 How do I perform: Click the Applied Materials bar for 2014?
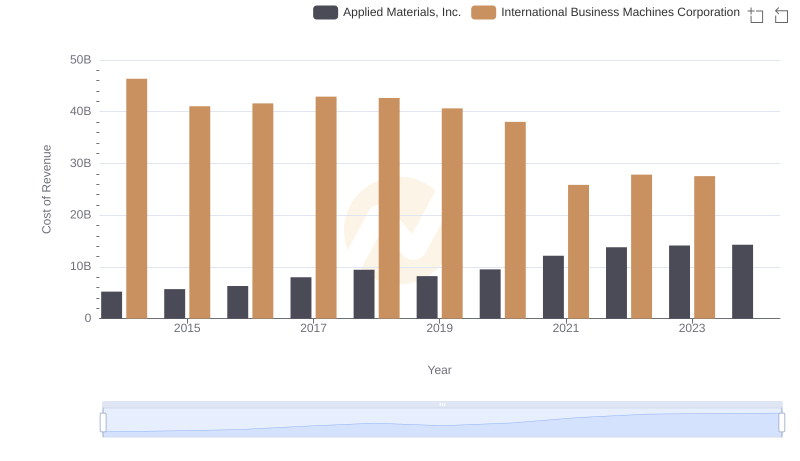point(112,305)
